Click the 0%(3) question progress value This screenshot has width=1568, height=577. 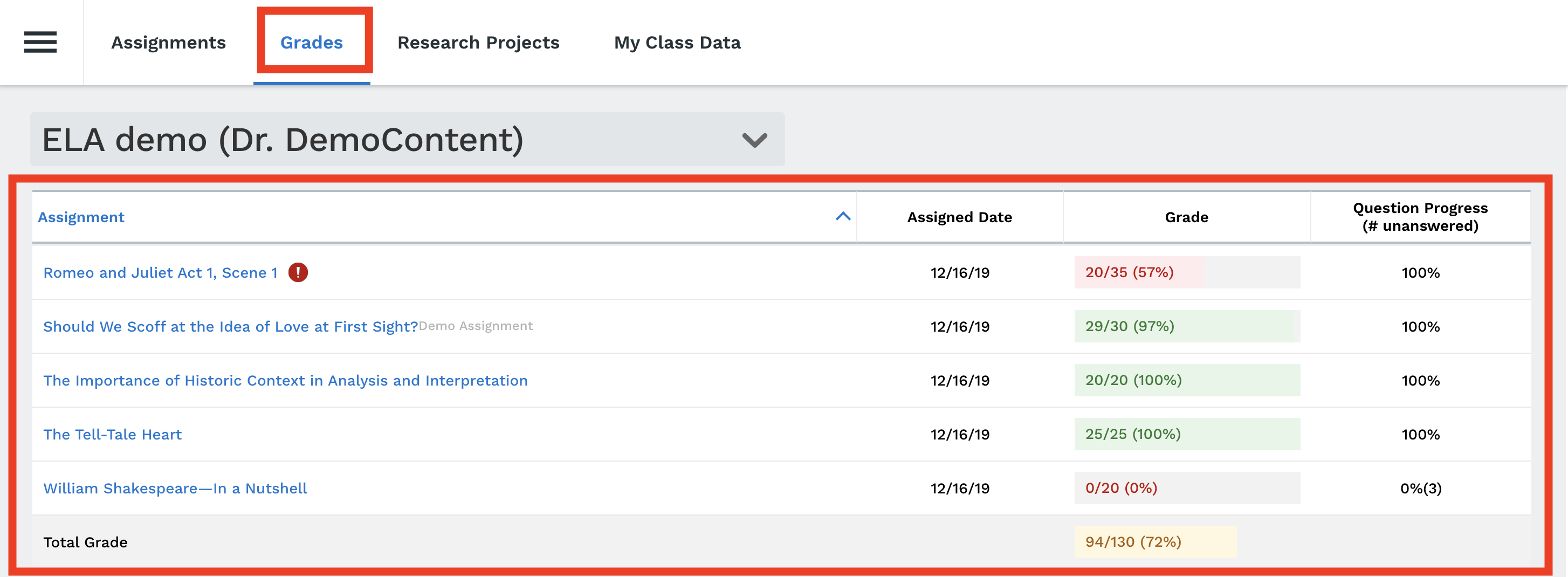point(1421,488)
